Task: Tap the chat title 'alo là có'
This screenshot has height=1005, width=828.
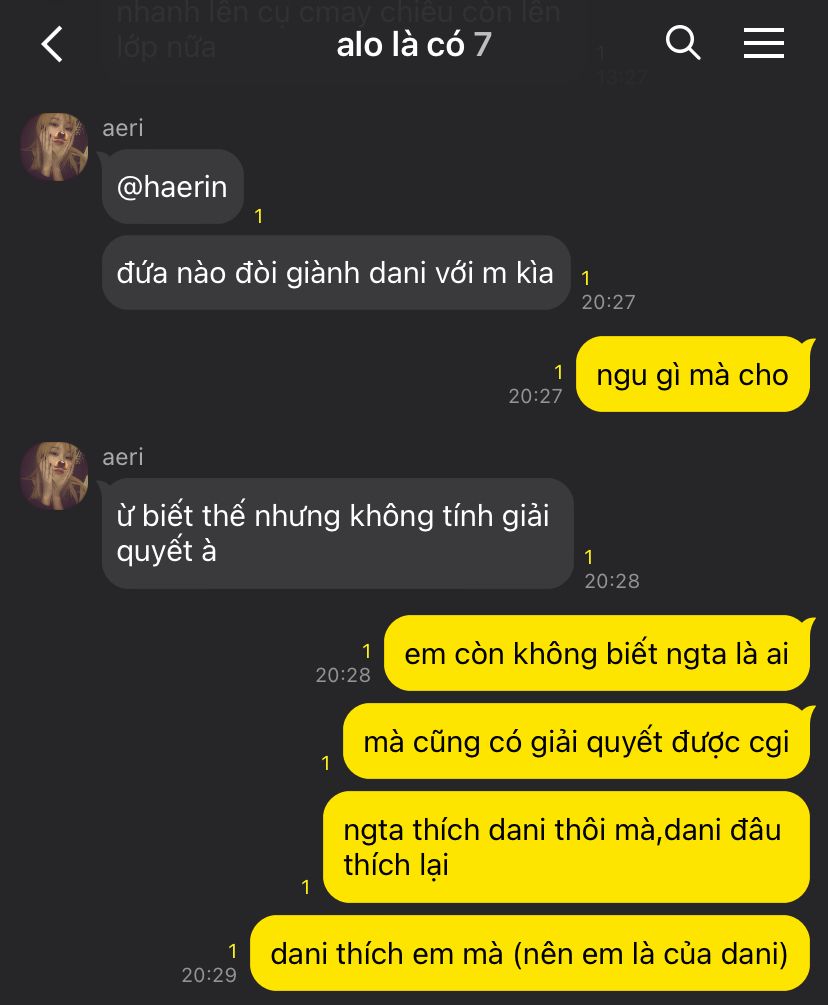Action: [x=400, y=45]
